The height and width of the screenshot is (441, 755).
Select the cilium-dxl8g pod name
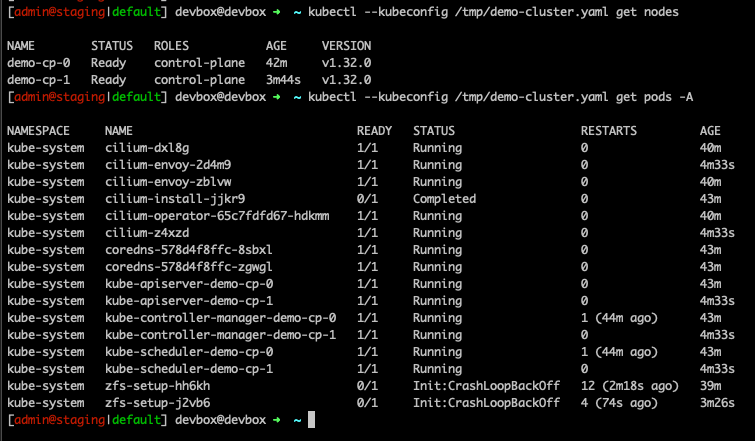tap(147, 148)
